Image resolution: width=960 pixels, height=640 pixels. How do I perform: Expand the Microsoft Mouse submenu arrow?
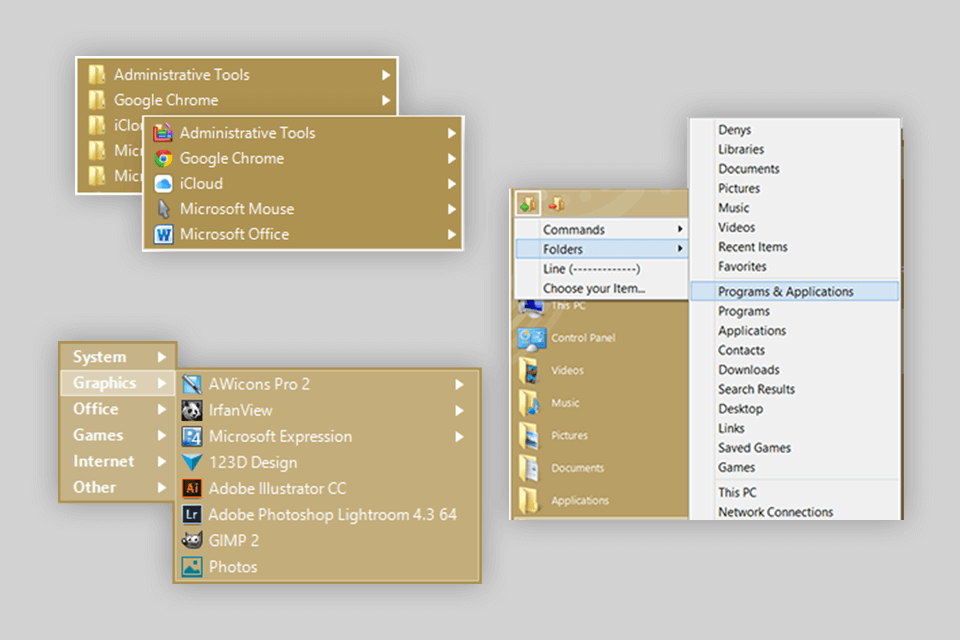pos(452,209)
